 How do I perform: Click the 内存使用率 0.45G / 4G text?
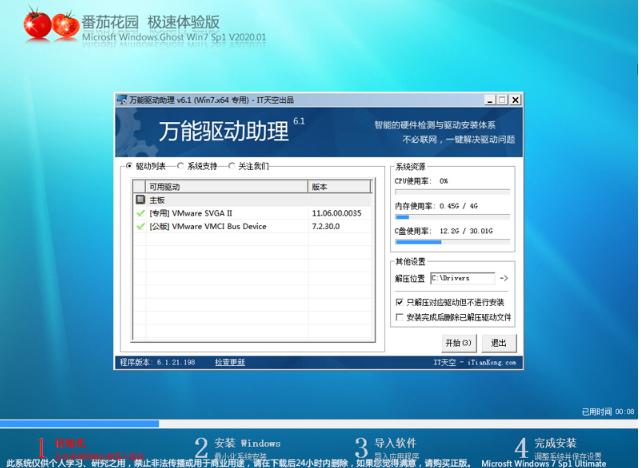436,206
